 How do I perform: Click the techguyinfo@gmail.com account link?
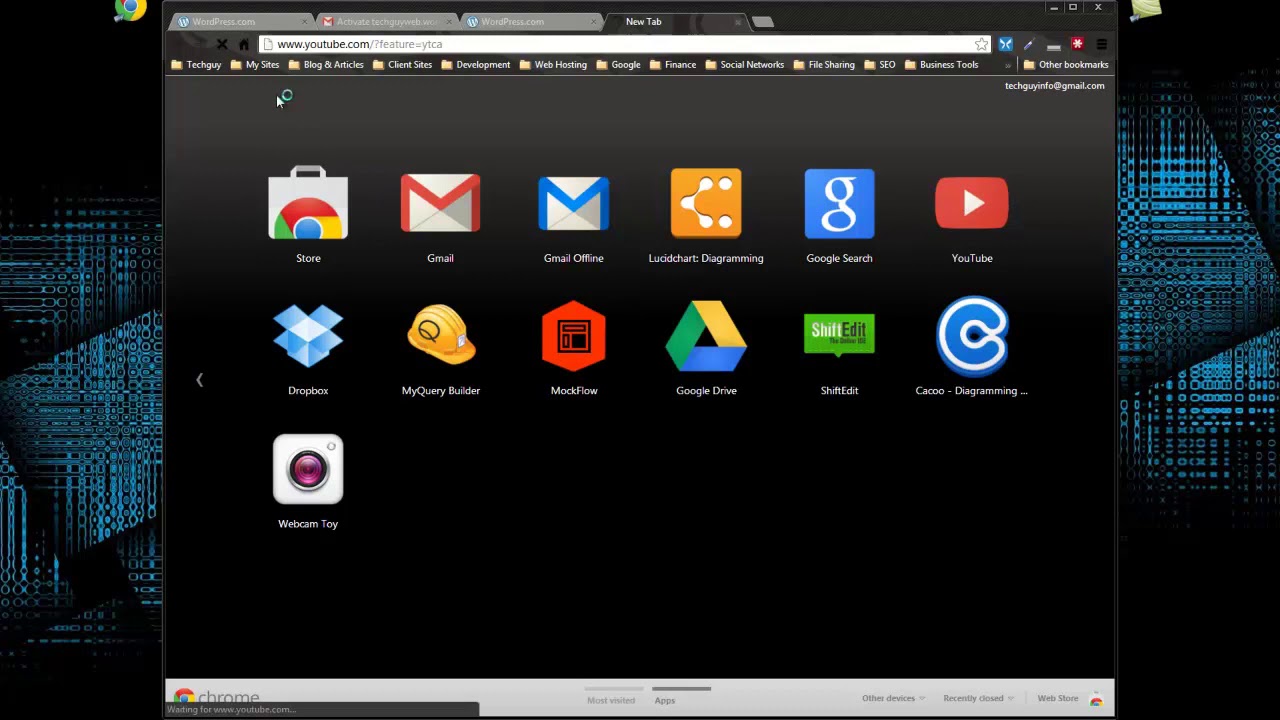click(x=1055, y=86)
